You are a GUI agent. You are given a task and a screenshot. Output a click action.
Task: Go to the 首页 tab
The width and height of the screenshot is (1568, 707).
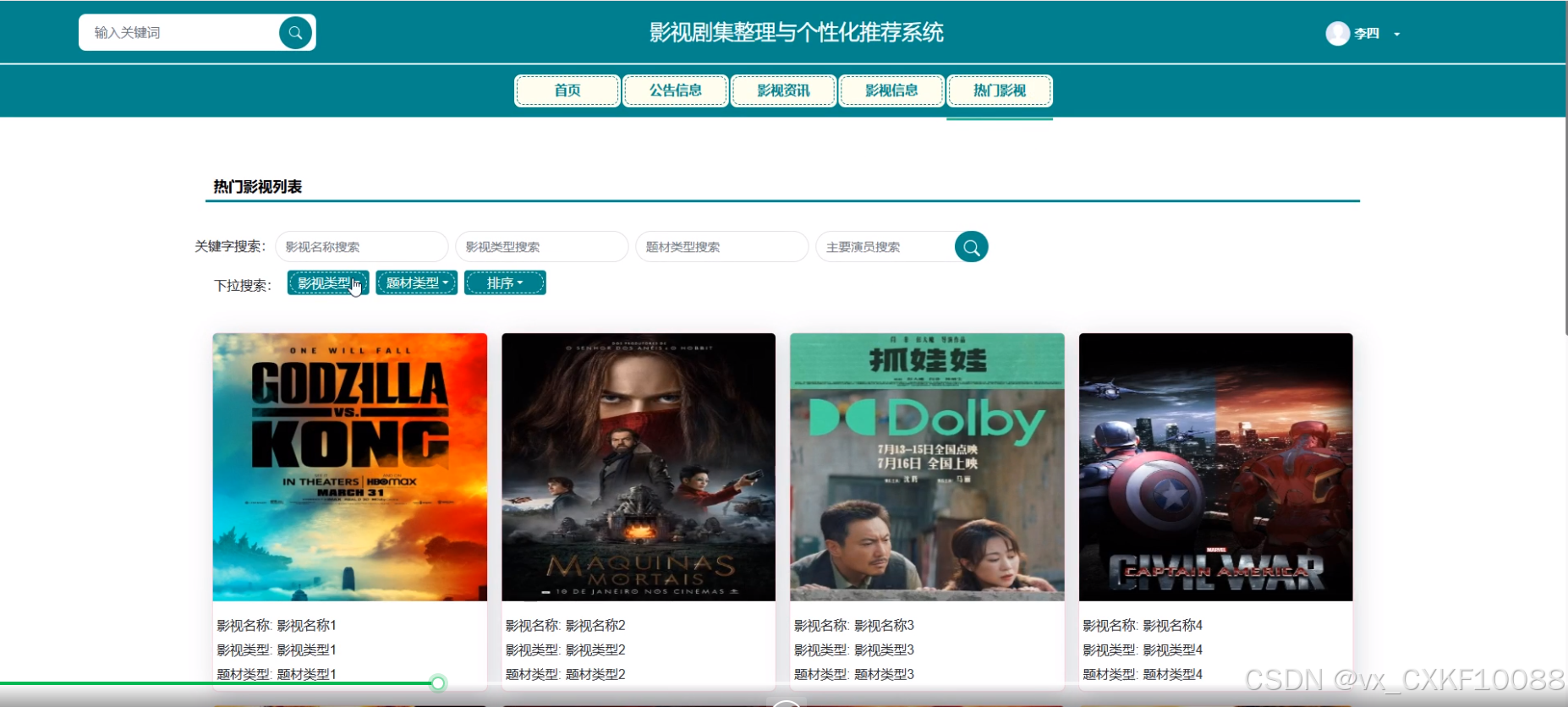tap(567, 90)
